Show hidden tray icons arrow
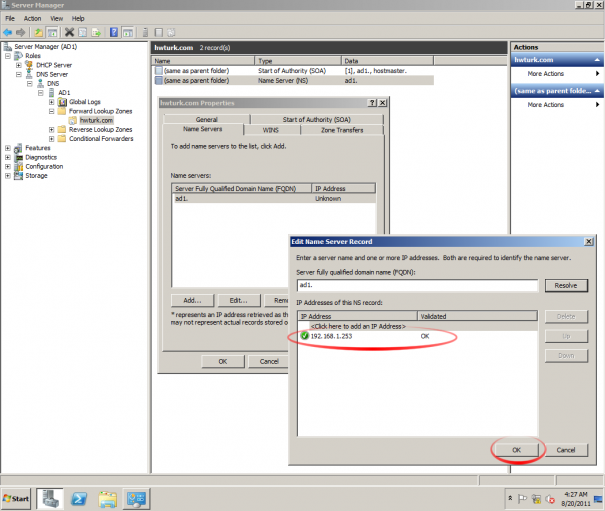605x511 pixels. (x=510, y=498)
